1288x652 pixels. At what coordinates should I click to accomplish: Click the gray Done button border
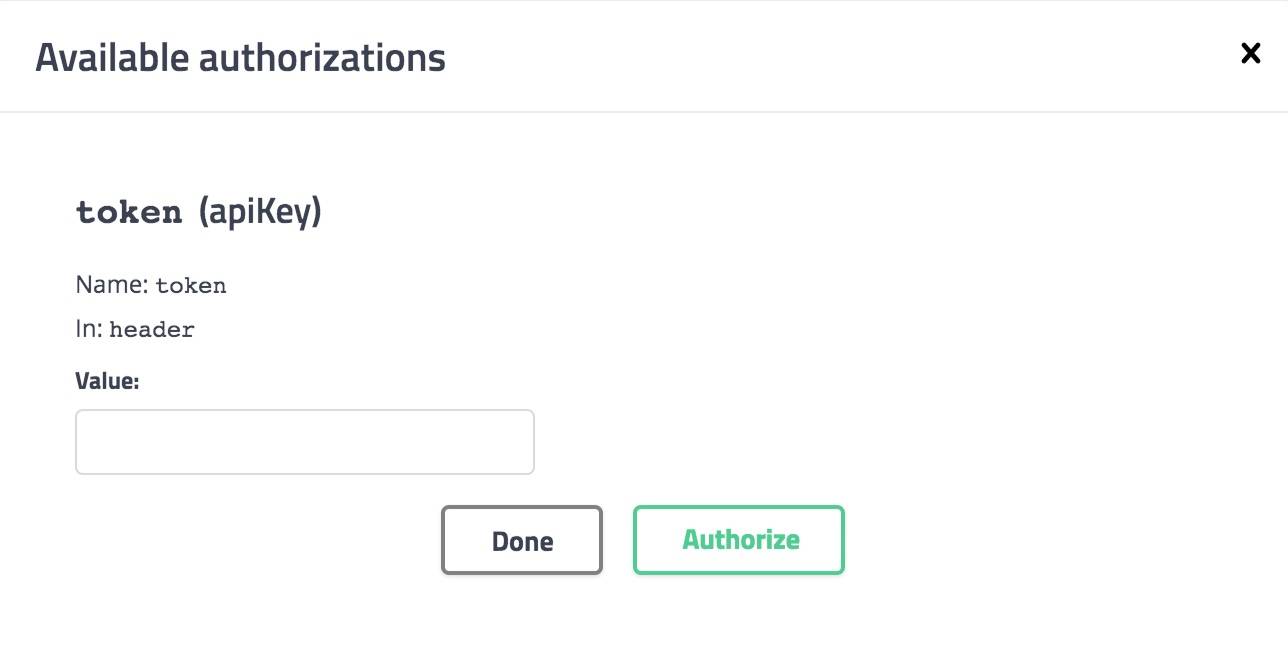[443, 540]
